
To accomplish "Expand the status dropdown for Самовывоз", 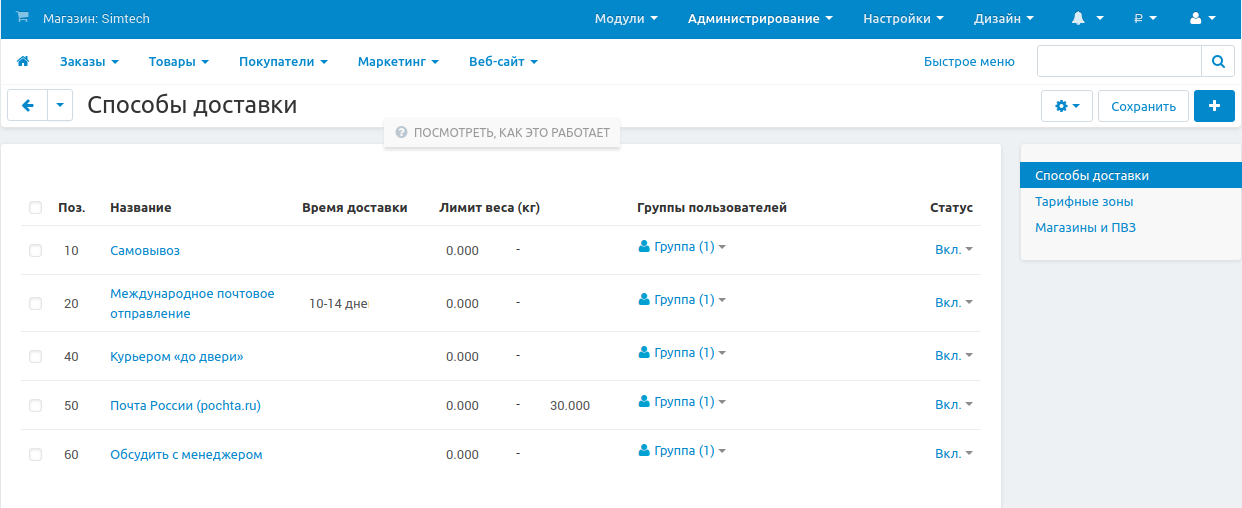I will click(953, 250).
